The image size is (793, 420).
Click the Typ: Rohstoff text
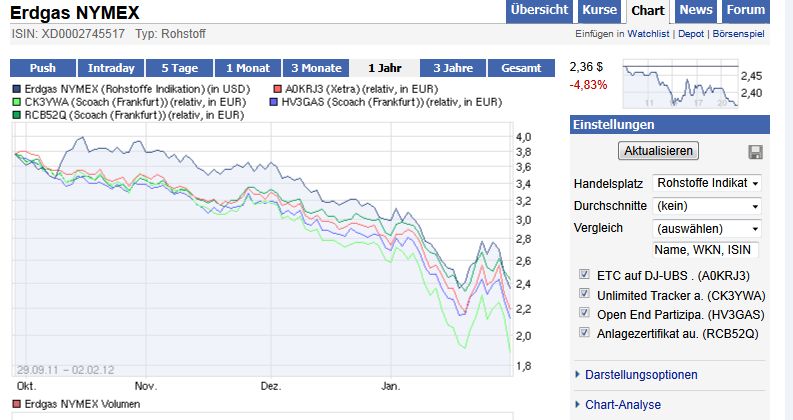click(x=170, y=34)
